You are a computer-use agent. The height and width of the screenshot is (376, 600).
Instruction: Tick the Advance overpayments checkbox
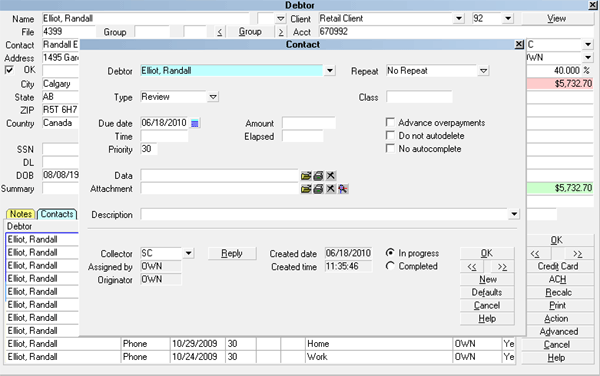(390, 122)
